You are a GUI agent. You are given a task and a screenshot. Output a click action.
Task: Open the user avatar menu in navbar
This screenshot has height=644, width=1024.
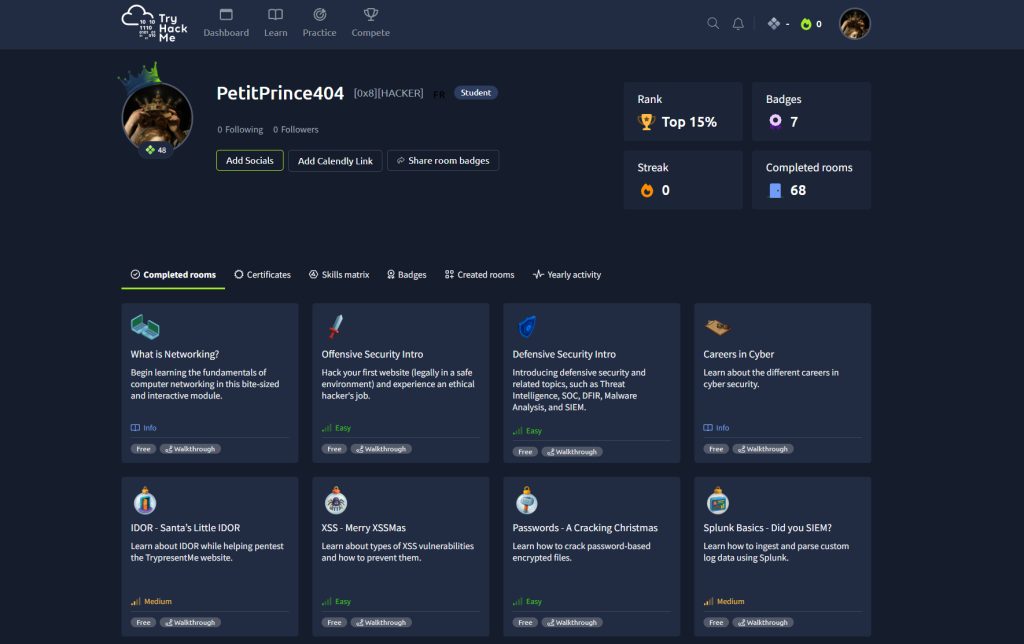pyautogui.click(x=854, y=24)
